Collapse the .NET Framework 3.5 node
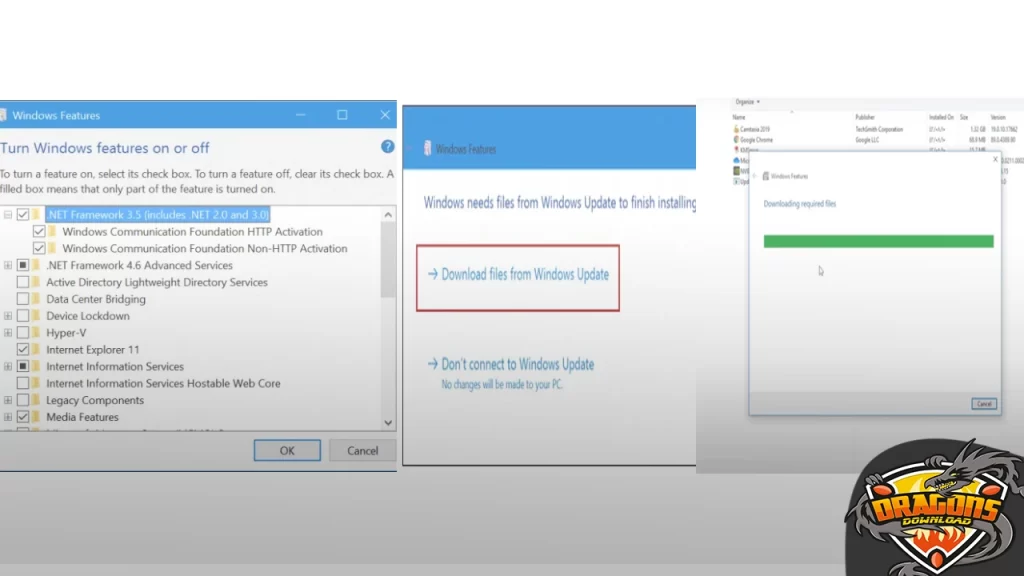 tap(8, 215)
